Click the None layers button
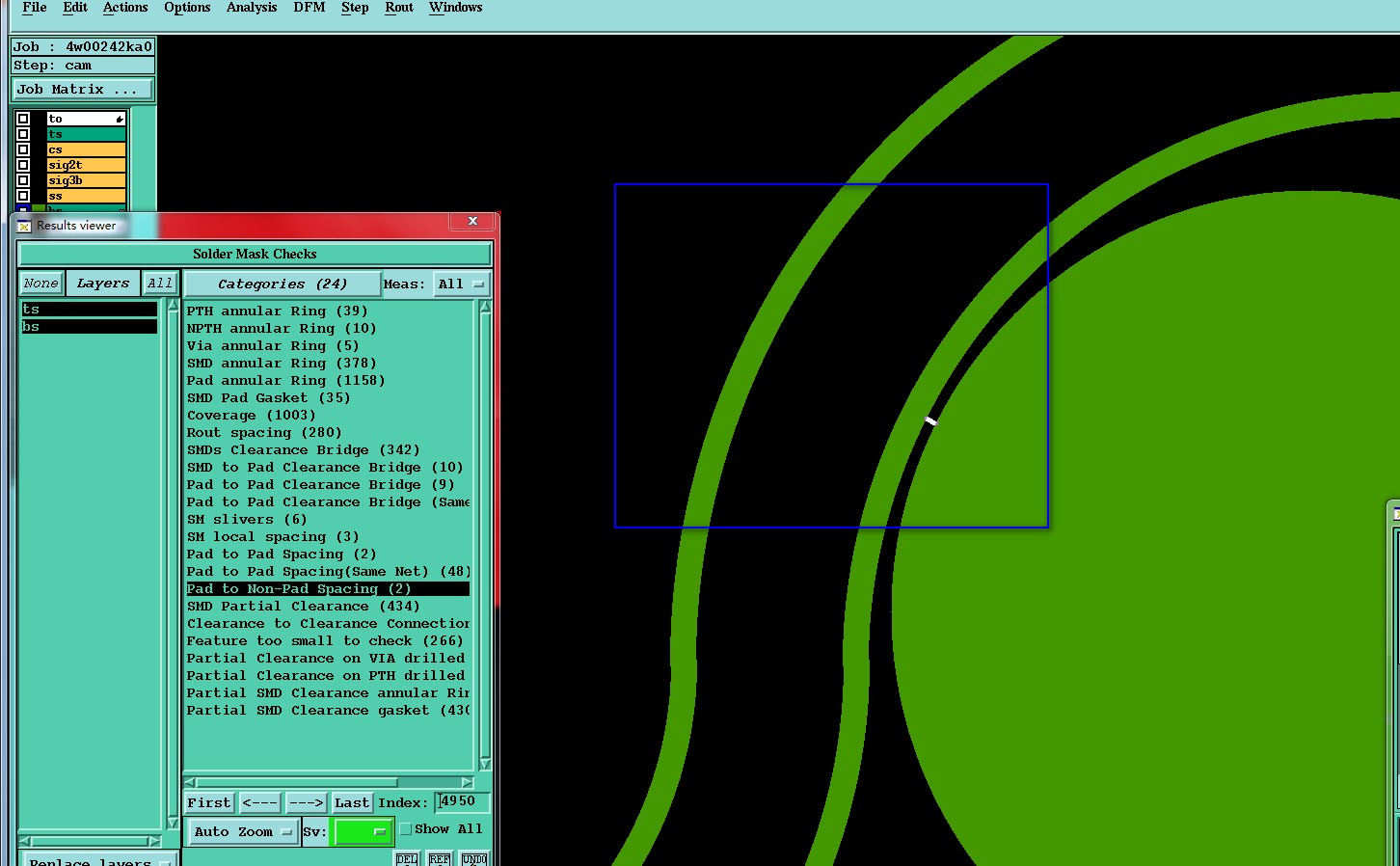Image resolution: width=1400 pixels, height=866 pixels. pyautogui.click(x=41, y=284)
